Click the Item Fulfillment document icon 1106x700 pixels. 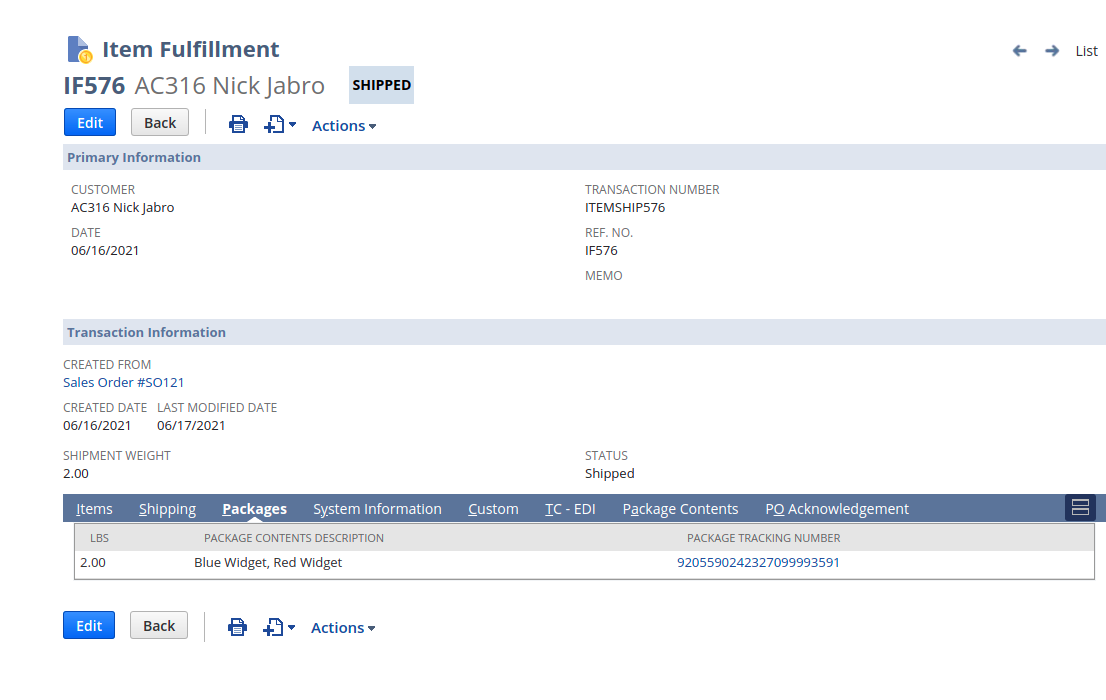pyautogui.click(x=79, y=49)
